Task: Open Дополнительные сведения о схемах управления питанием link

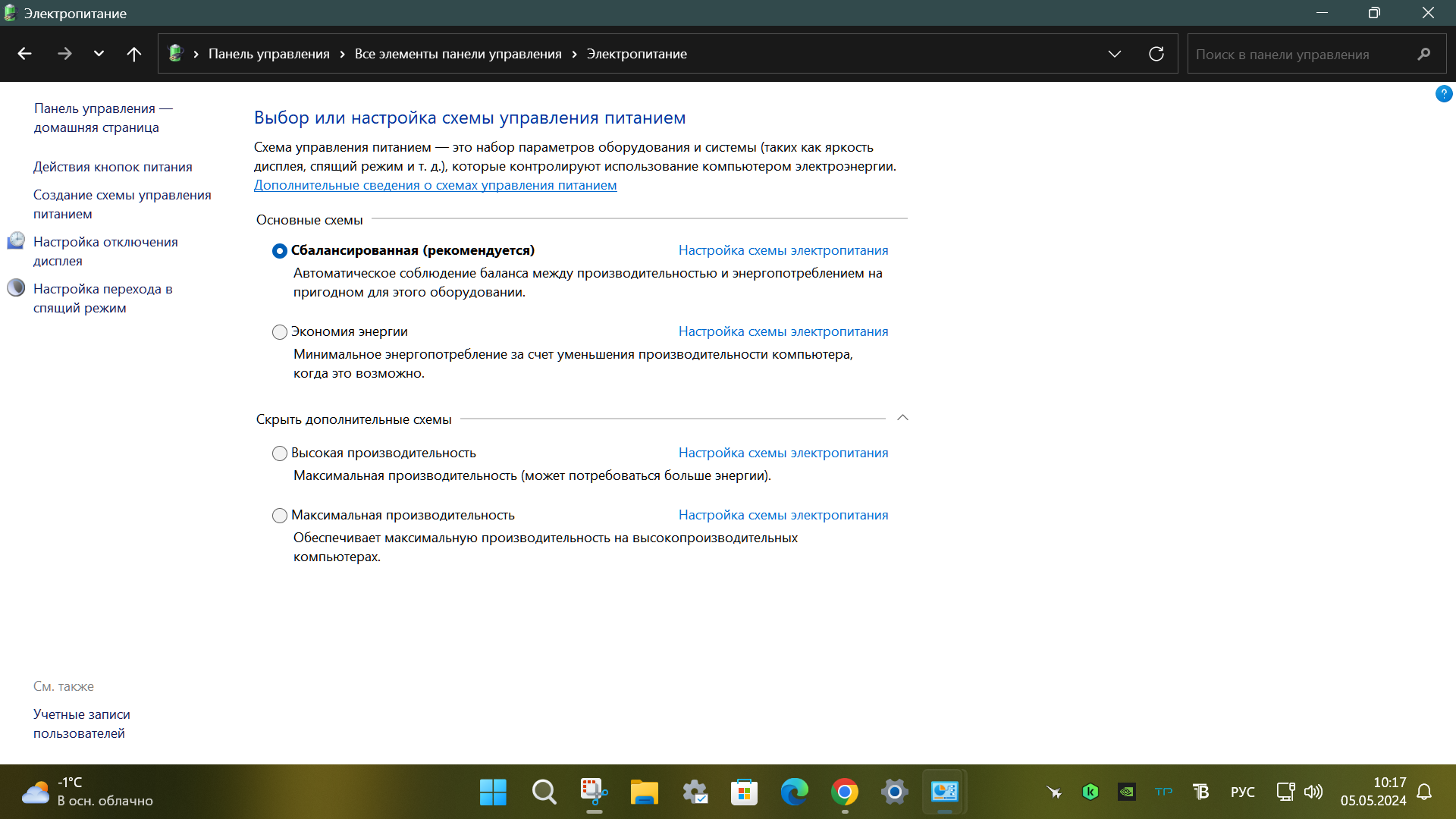Action: tap(435, 185)
